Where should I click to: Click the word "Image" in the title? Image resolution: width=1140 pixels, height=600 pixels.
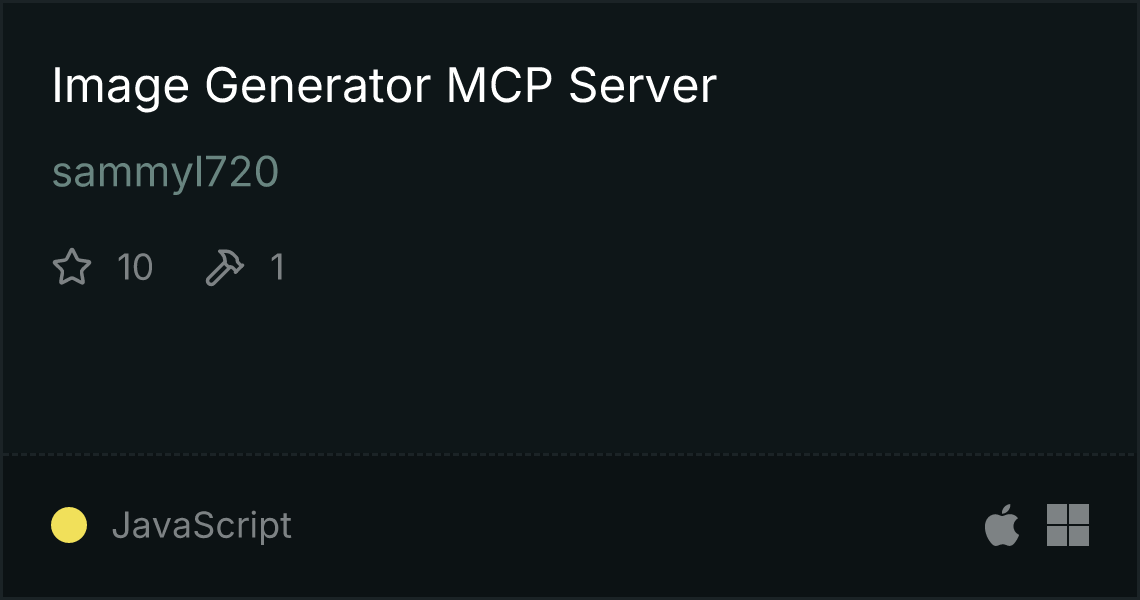[x=121, y=86]
